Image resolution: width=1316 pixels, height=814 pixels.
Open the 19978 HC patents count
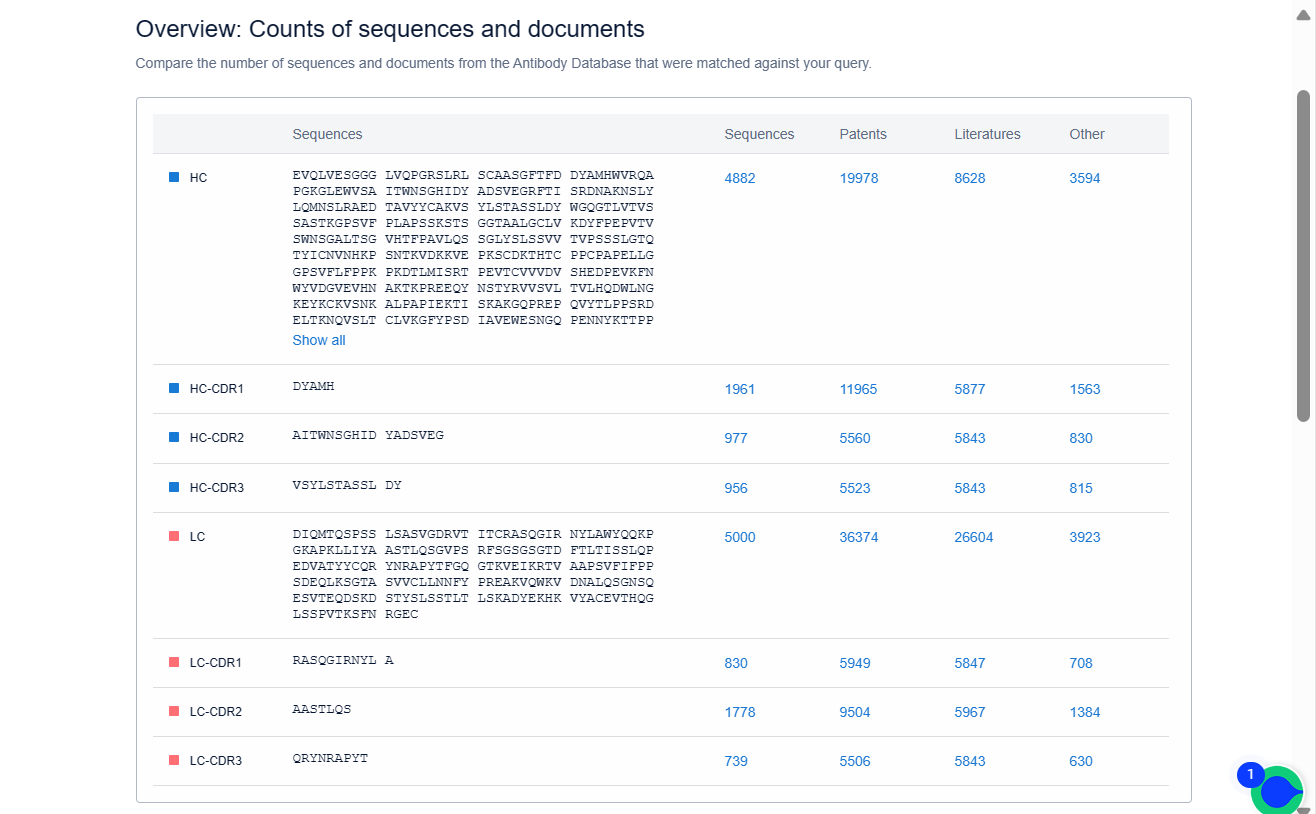pos(858,178)
